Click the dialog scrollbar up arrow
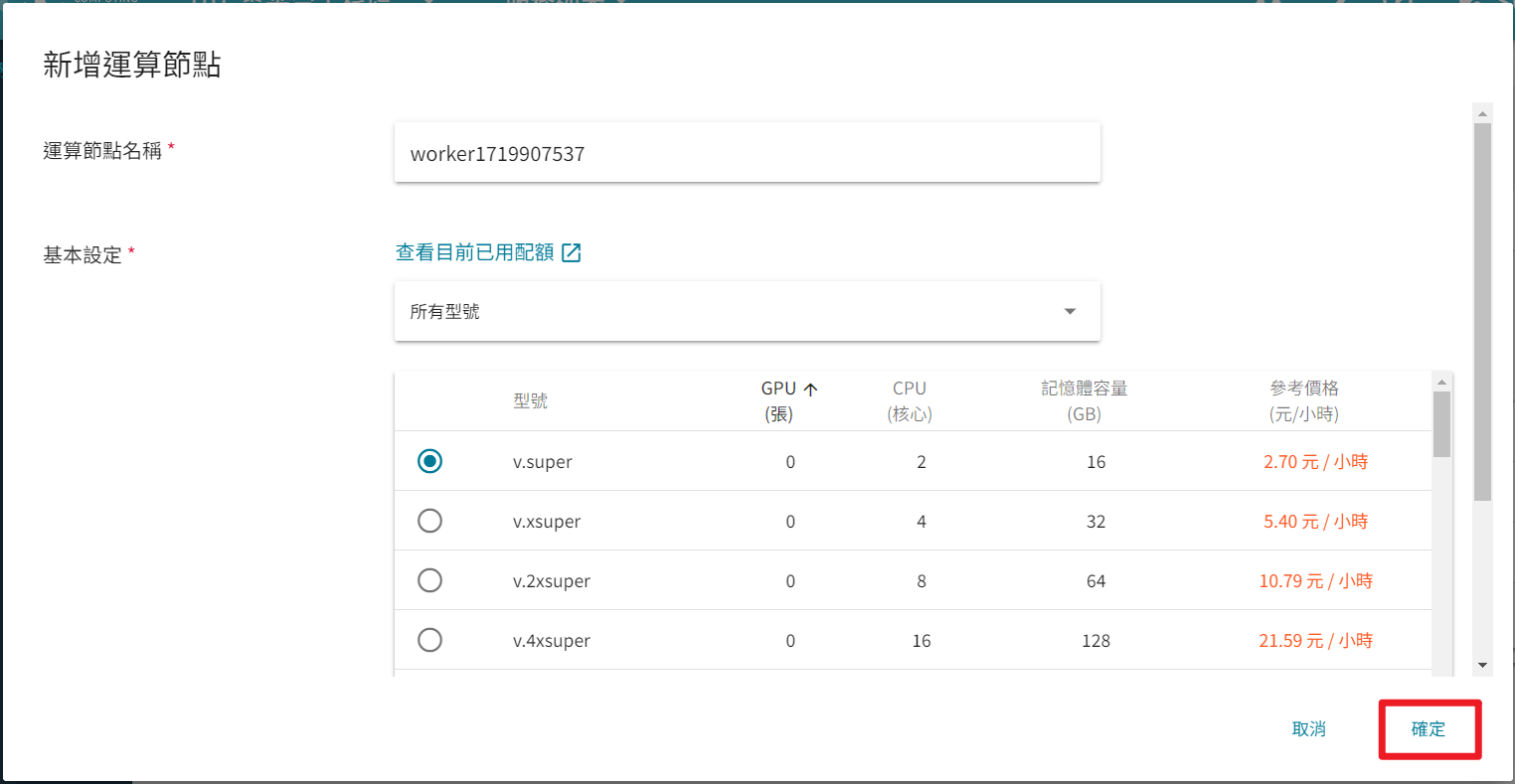The height and width of the screenshot is (784, 1515). [x=1483, y=113]
